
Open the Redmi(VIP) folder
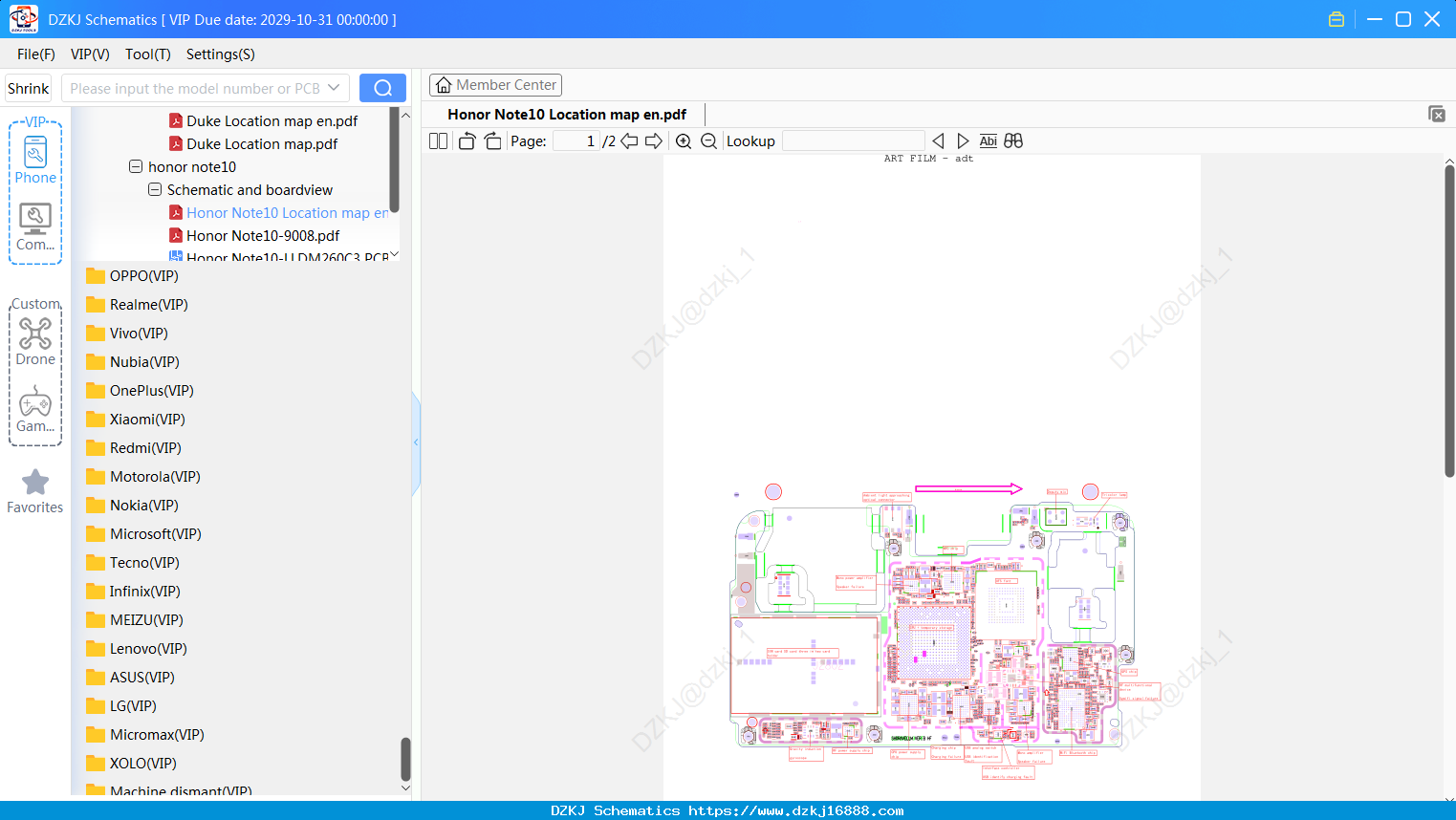tap(133, 447)
